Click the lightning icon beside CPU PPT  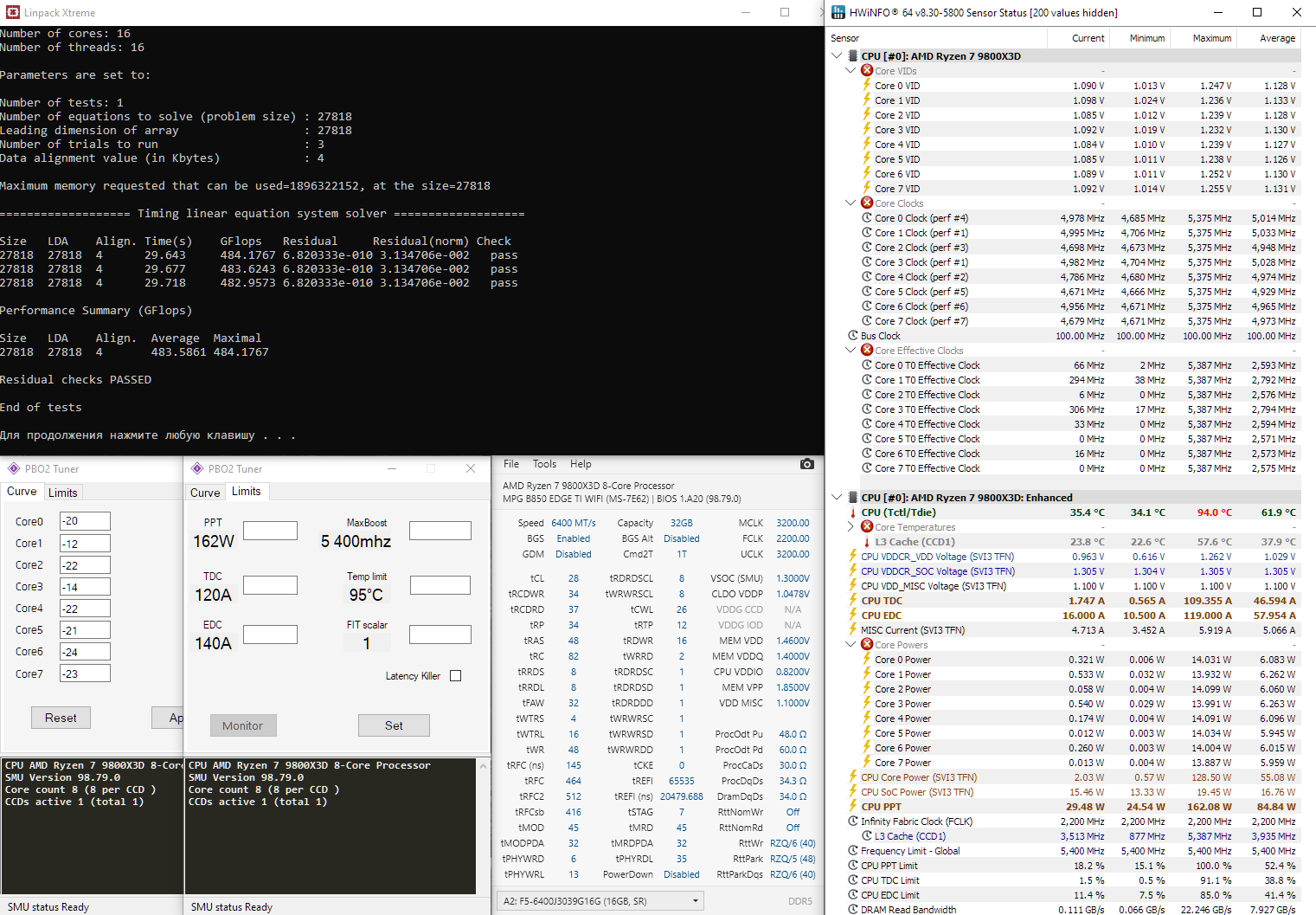pyautogui.click(x=853, y=806)
